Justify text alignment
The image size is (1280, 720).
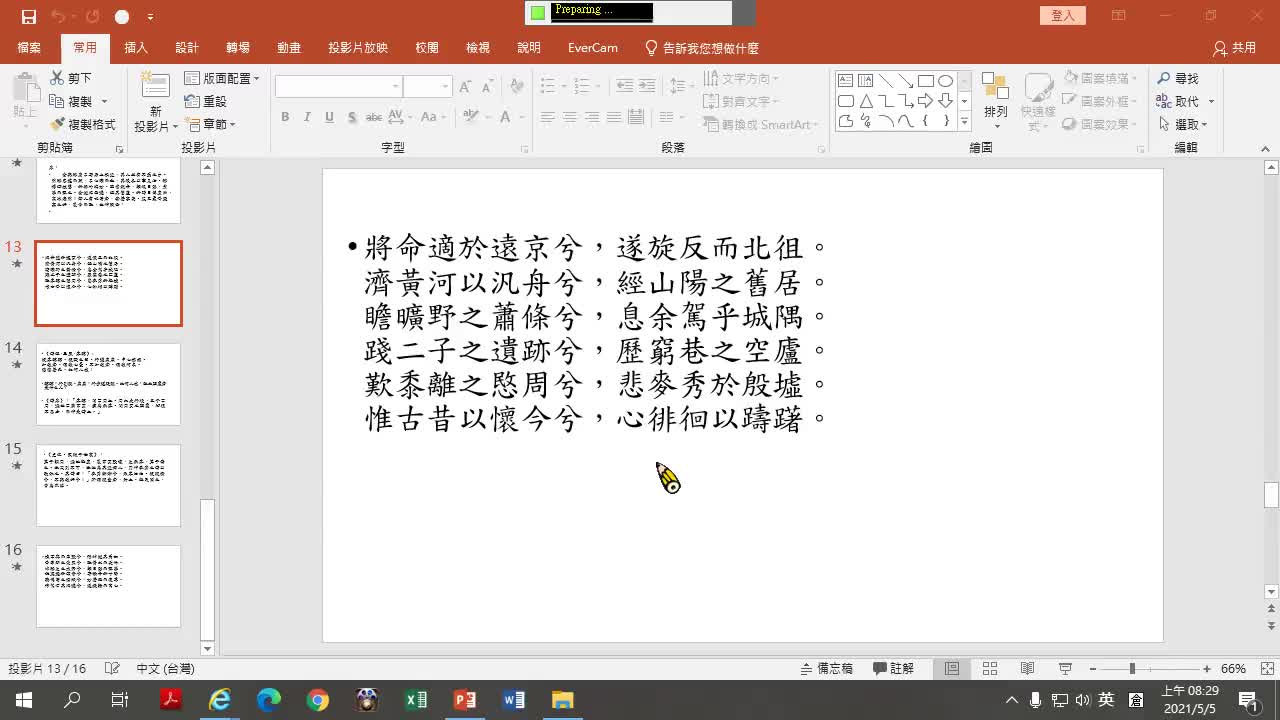(614, 117)
